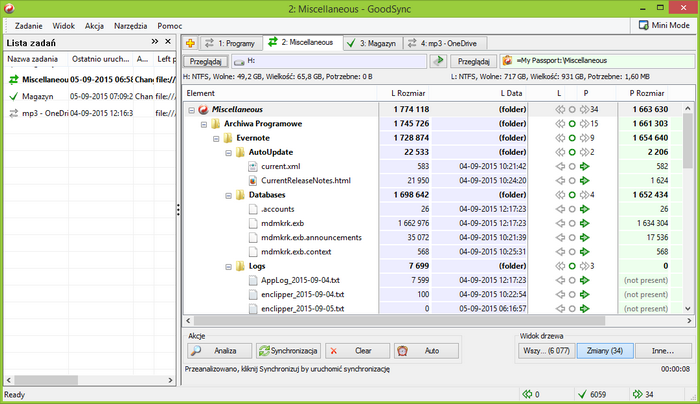Click the vertical scrollbar down arrow in file tree
Screen dimensions: 700x404
(687, 308)
